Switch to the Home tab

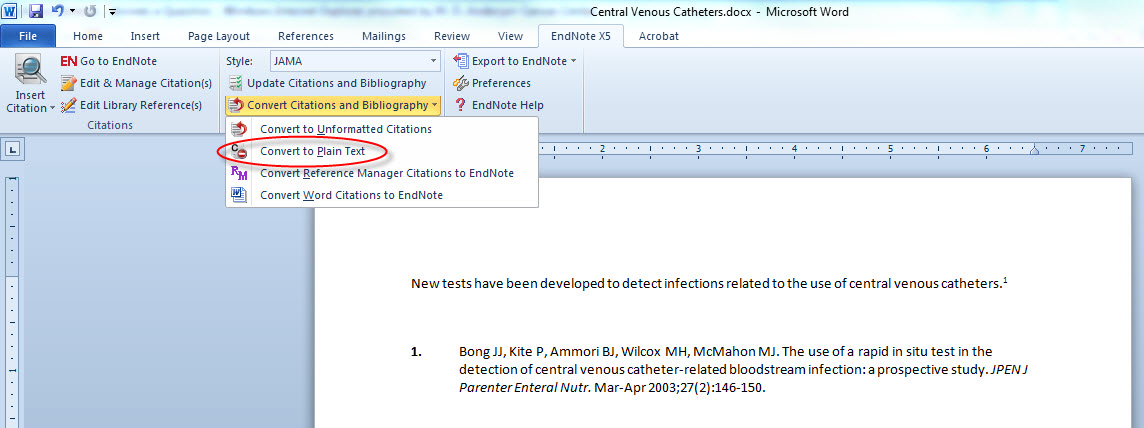[88, 36]
